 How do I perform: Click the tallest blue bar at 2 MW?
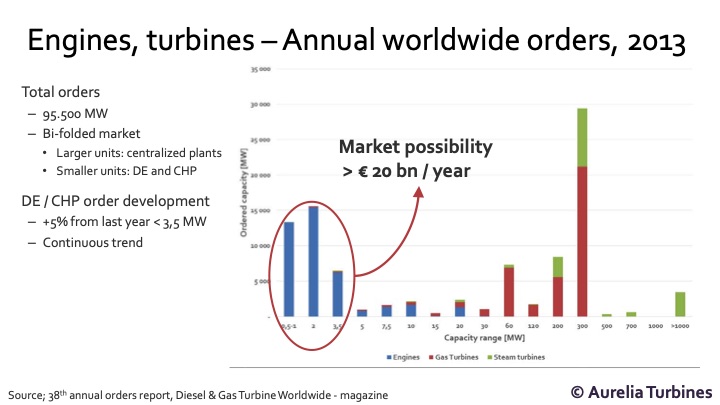point(313,262)
